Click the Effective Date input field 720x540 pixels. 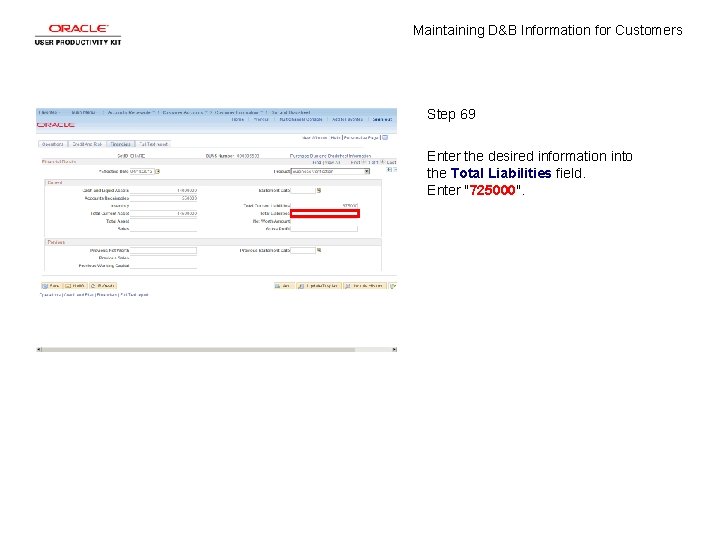[142, 171]
